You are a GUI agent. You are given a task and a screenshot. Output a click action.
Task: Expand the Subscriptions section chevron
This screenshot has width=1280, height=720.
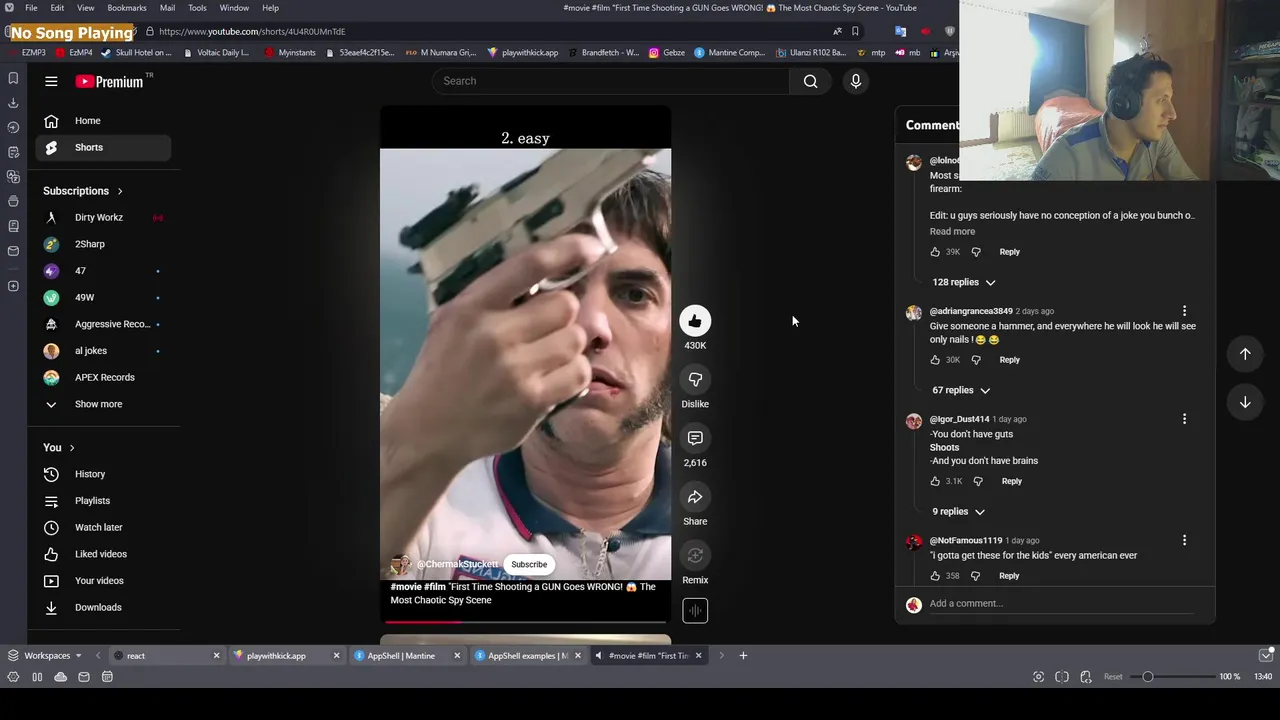[120, 191]
